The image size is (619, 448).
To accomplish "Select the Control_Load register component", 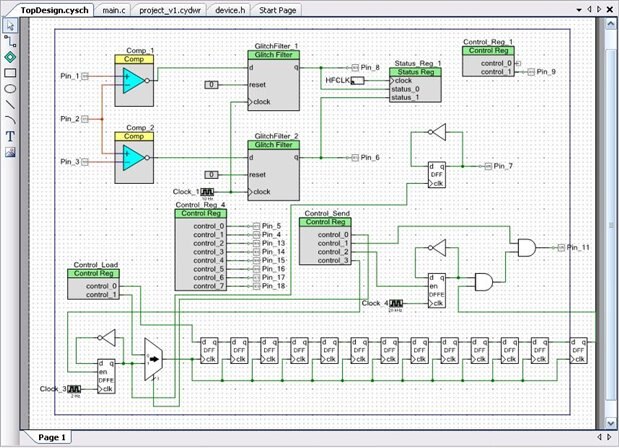I will pos(94,284).
